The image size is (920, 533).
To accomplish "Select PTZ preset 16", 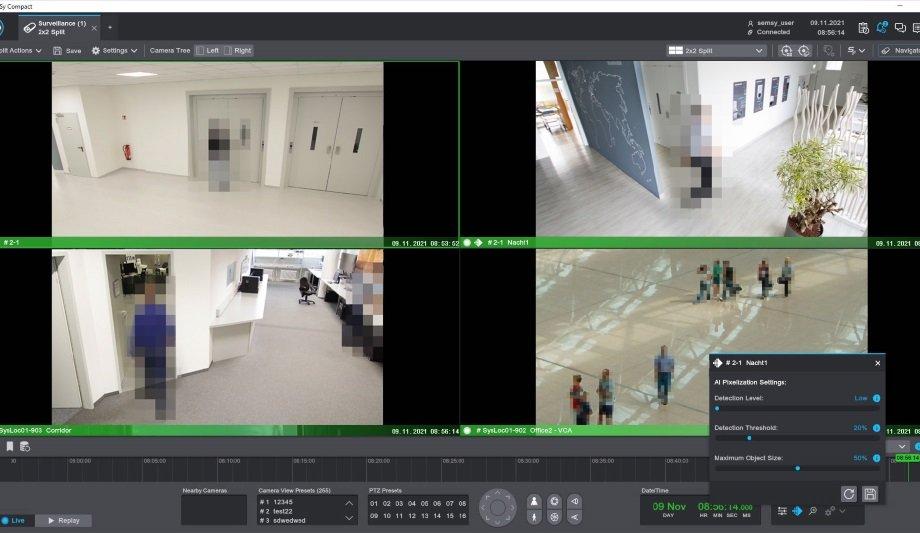I will click(462, 516).
